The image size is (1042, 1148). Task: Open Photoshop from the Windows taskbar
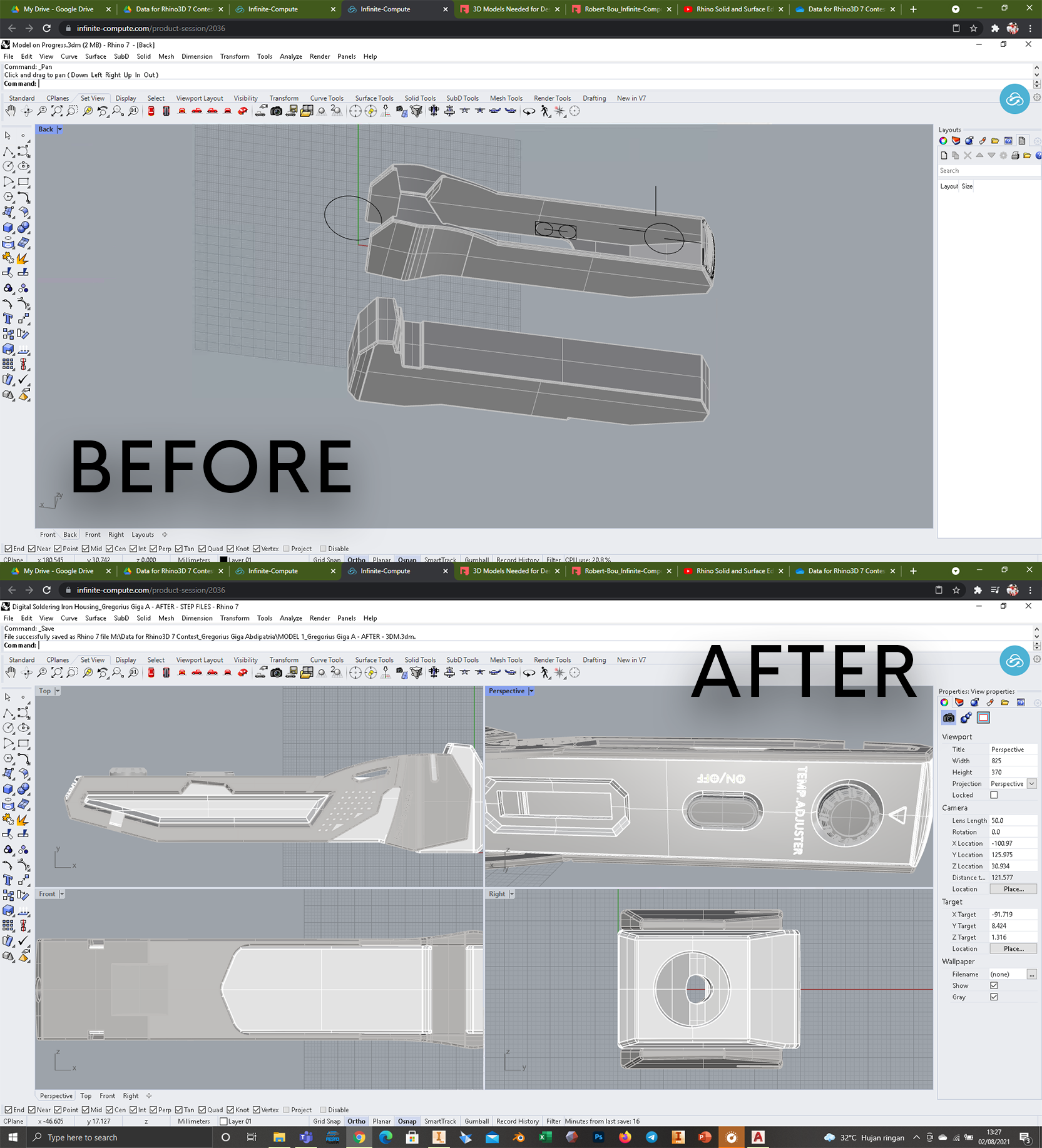(x=598, y=1137)
